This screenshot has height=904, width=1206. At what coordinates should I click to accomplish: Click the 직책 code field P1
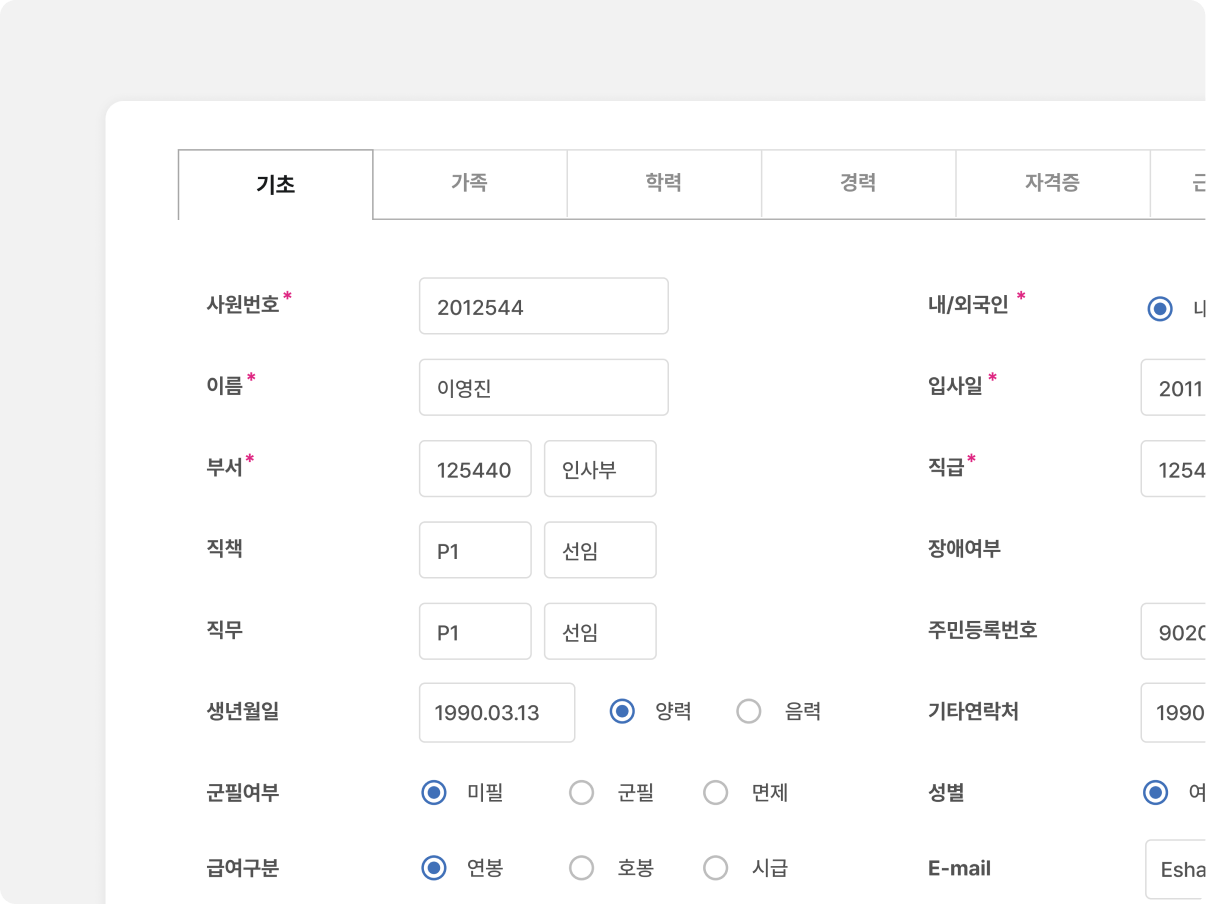pos(475,549)
